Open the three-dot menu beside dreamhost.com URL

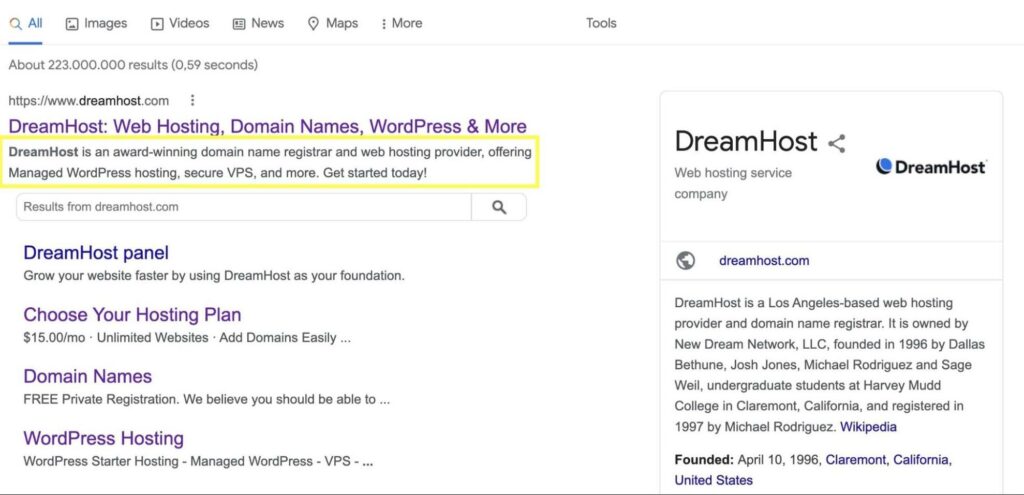(x=192, y=101)
